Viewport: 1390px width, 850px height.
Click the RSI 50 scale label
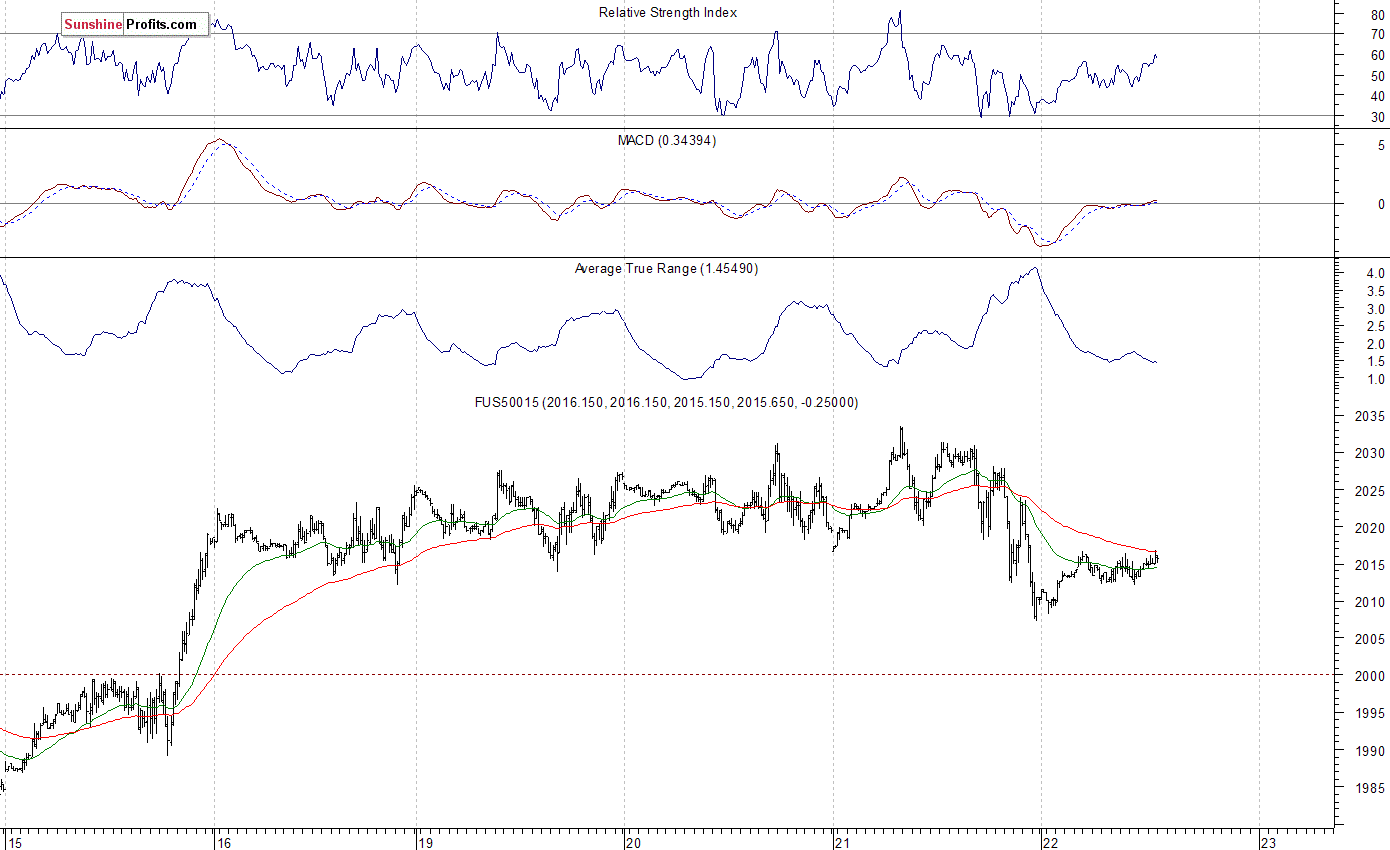(1378, 76)
